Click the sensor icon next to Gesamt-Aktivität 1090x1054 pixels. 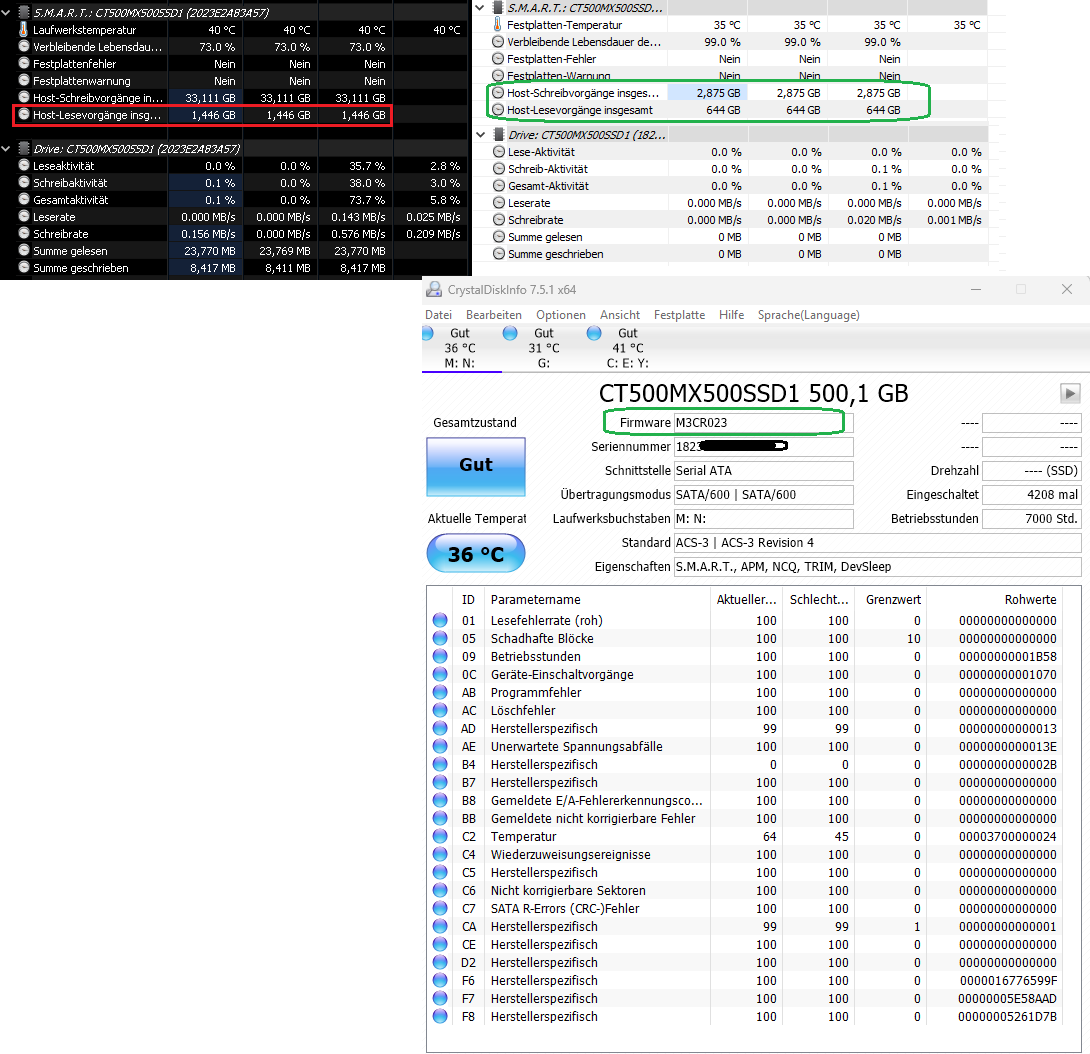coord(498,186)
